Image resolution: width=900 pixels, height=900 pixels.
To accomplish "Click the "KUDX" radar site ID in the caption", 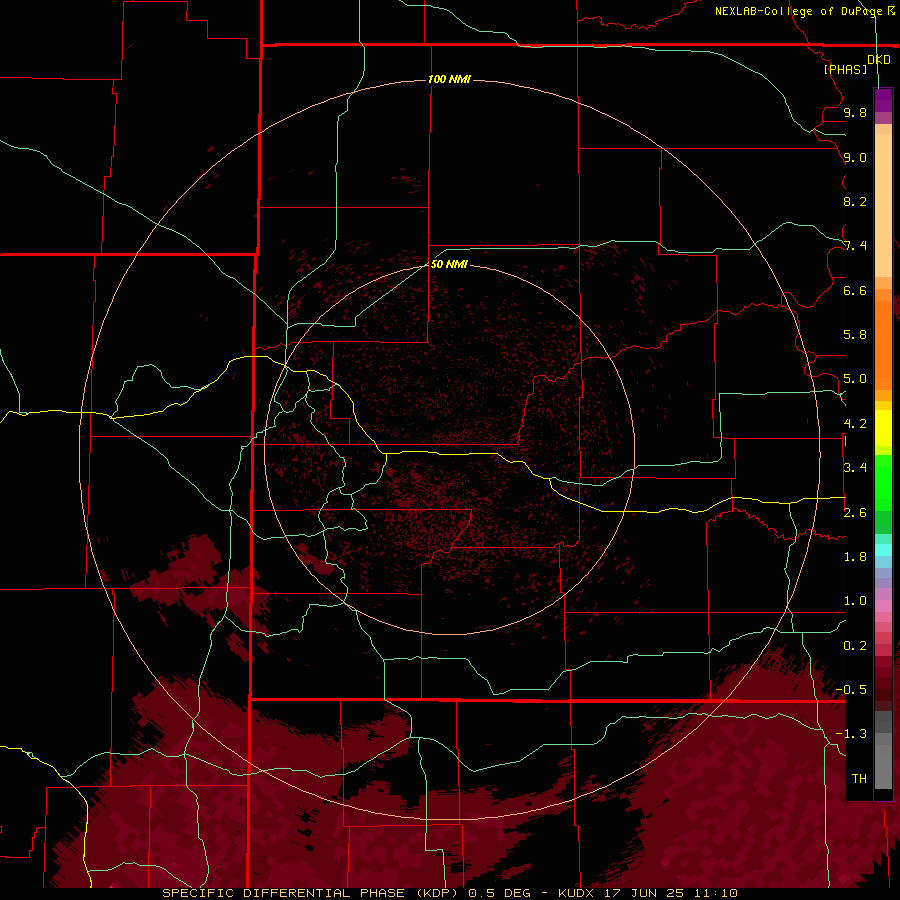I will (x=577, y=893).
